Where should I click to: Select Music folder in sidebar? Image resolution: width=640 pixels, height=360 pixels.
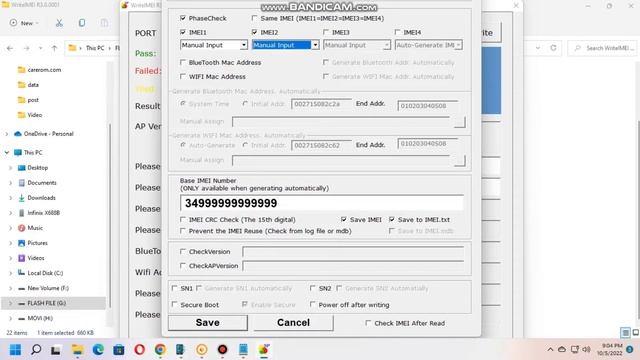(35, 228)
